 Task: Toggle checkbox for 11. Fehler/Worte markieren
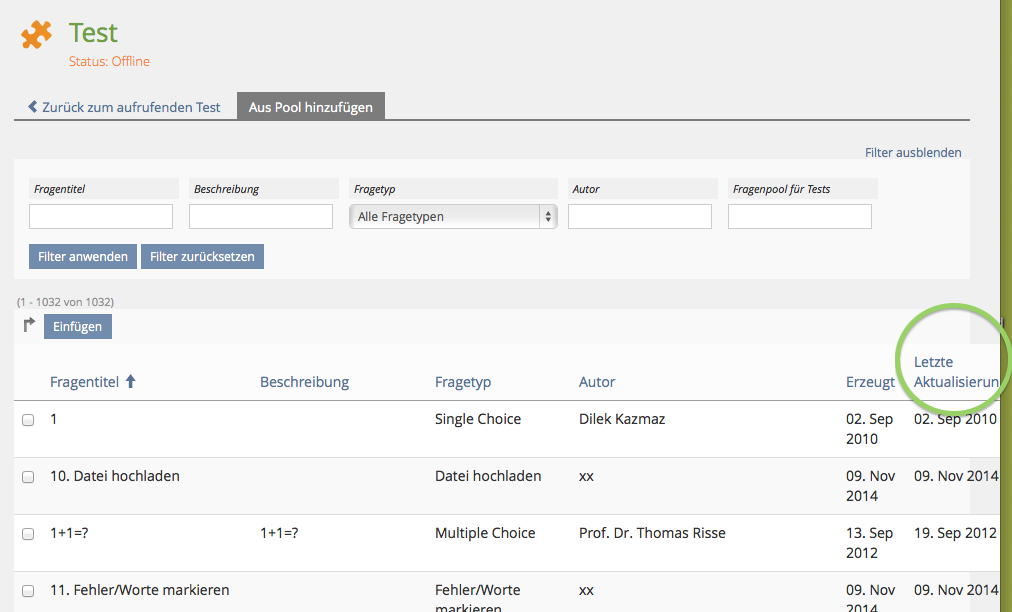(x=28, y=591)
